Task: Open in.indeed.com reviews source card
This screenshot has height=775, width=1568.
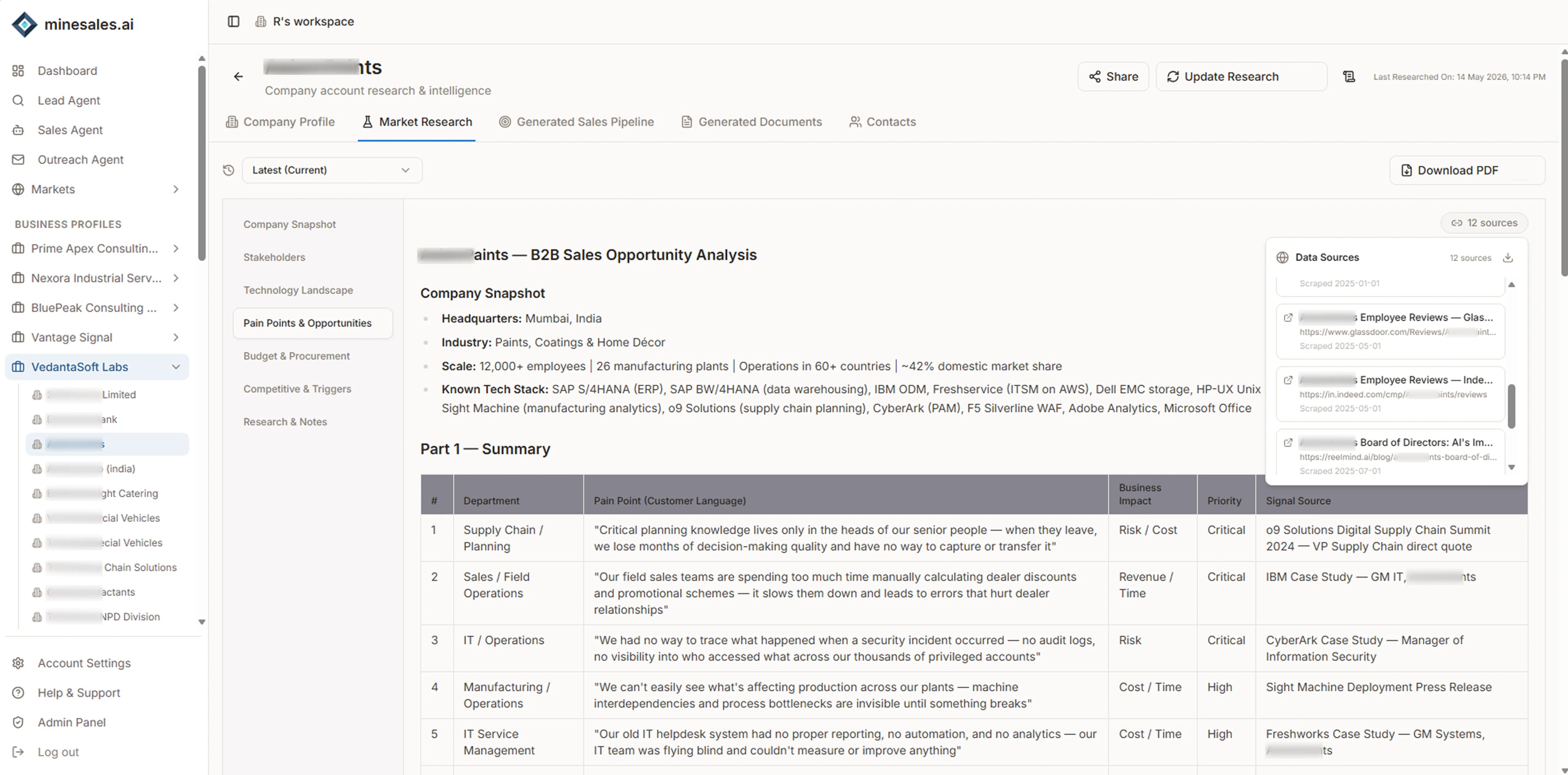Action: coord(1390,394)
